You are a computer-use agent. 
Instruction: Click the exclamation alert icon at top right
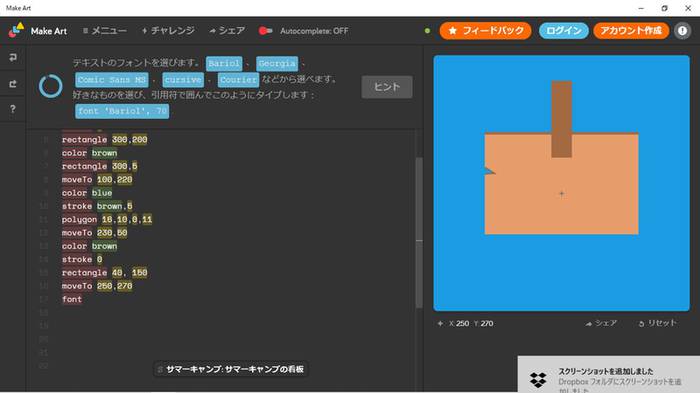click(682, 31)
